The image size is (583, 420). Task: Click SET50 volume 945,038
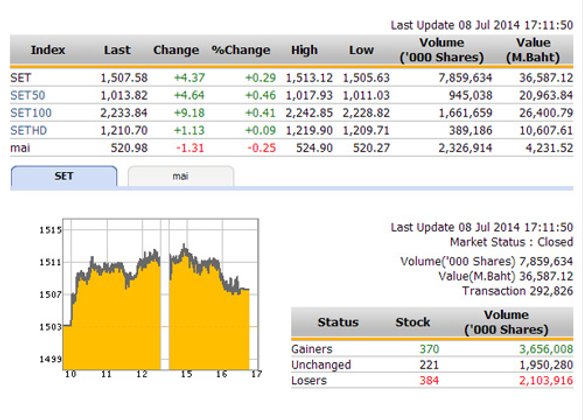470,96
